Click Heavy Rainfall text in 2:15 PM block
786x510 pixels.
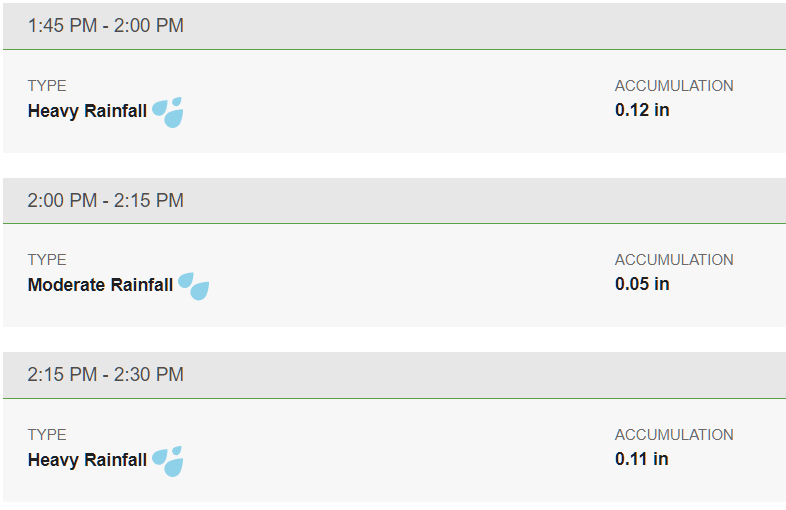[x=87, y=460]
